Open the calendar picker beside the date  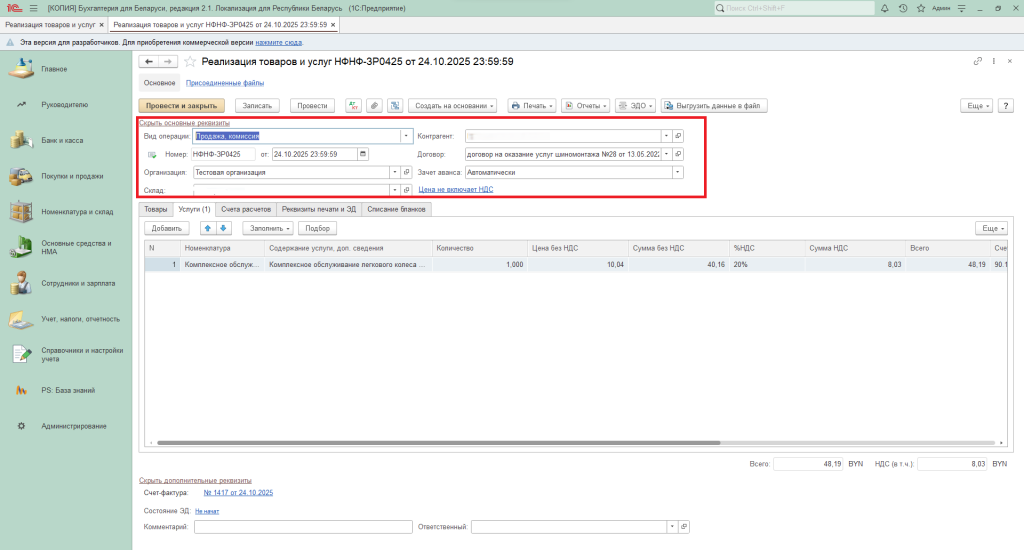[x=363, y=154]
